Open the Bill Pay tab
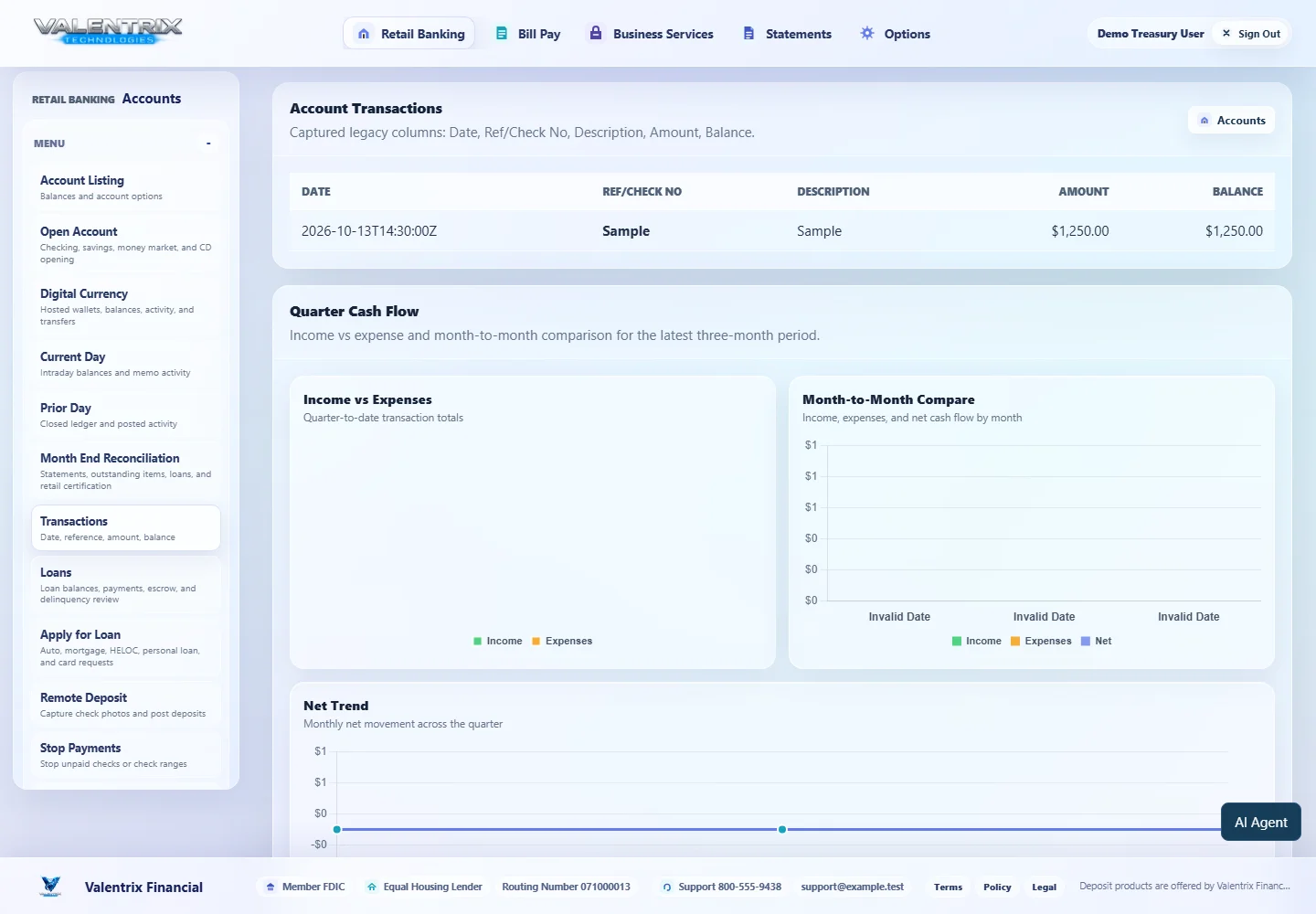Image resolution: width=1316 pixels, height=914 pixels. (x=527, y=34)
